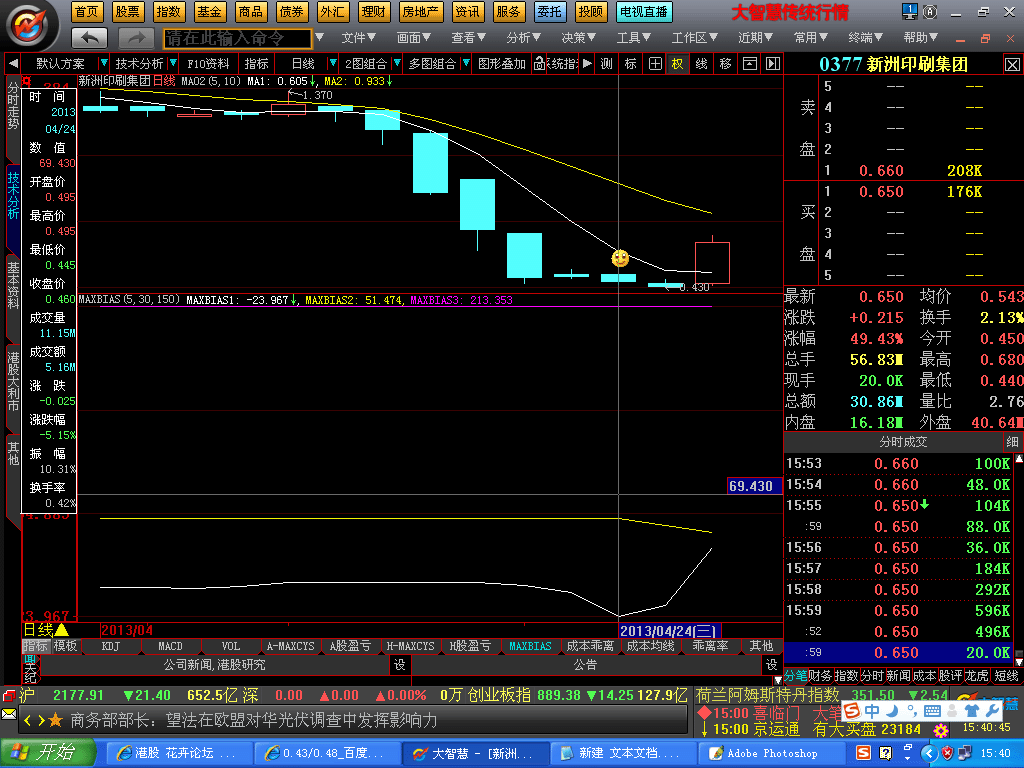The height and width of the screenshot is (768, 1024).
Task: Open the 分析 menu
Action: (524, 38)
